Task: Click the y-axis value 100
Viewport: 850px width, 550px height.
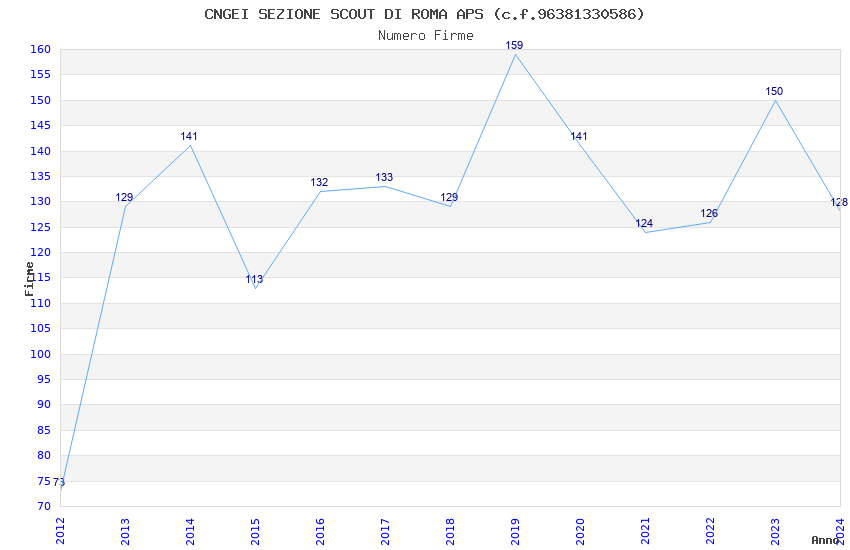Action: (41, 354)
